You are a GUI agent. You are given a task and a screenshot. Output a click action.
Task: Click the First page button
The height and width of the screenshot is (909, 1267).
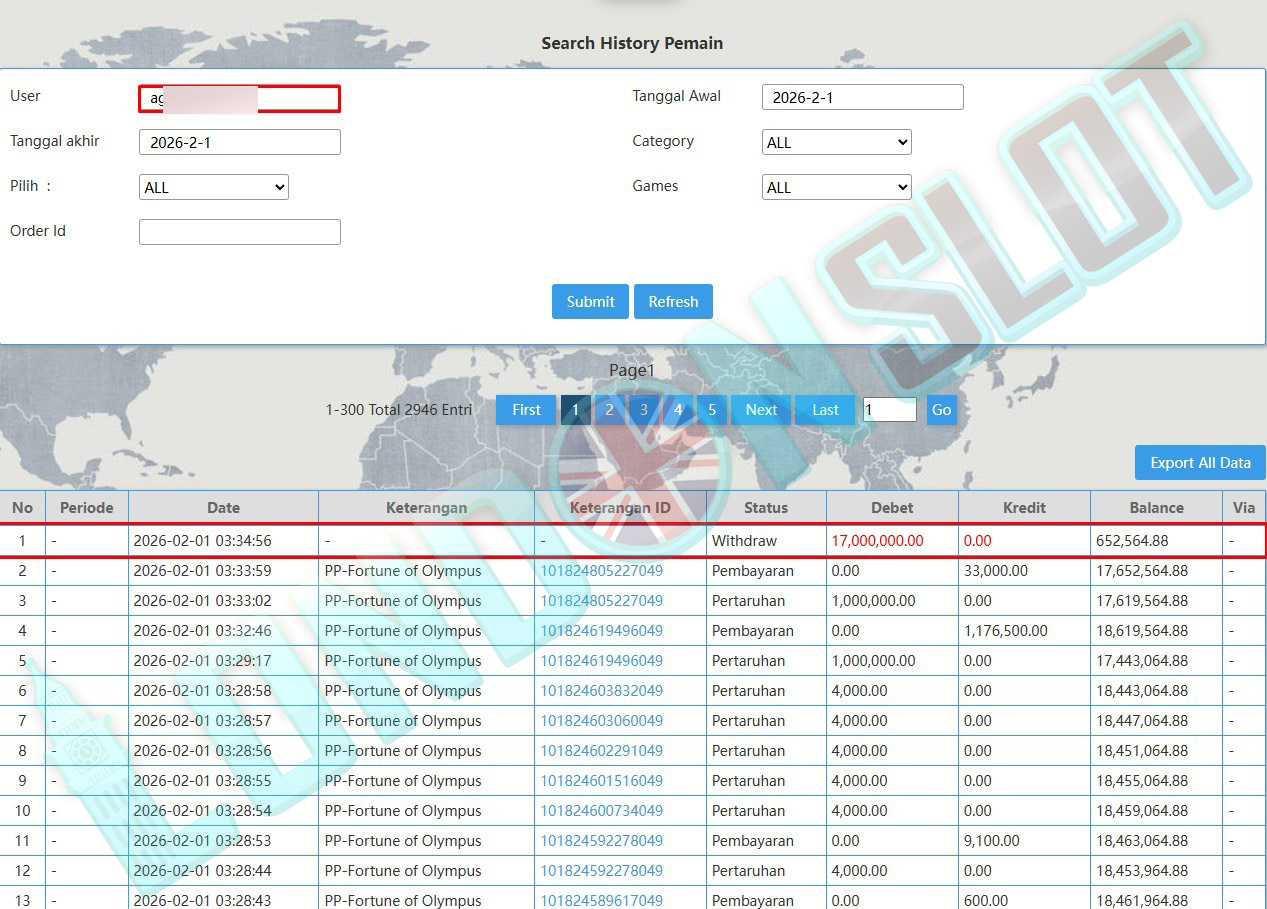click(526, 410)
